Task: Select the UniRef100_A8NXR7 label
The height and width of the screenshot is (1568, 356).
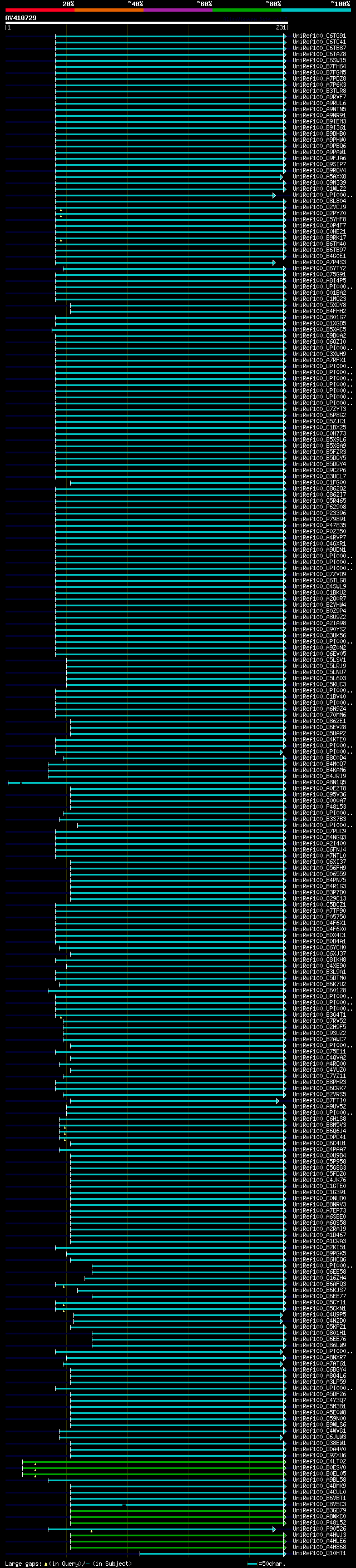Action: [x=319, y=1357]
